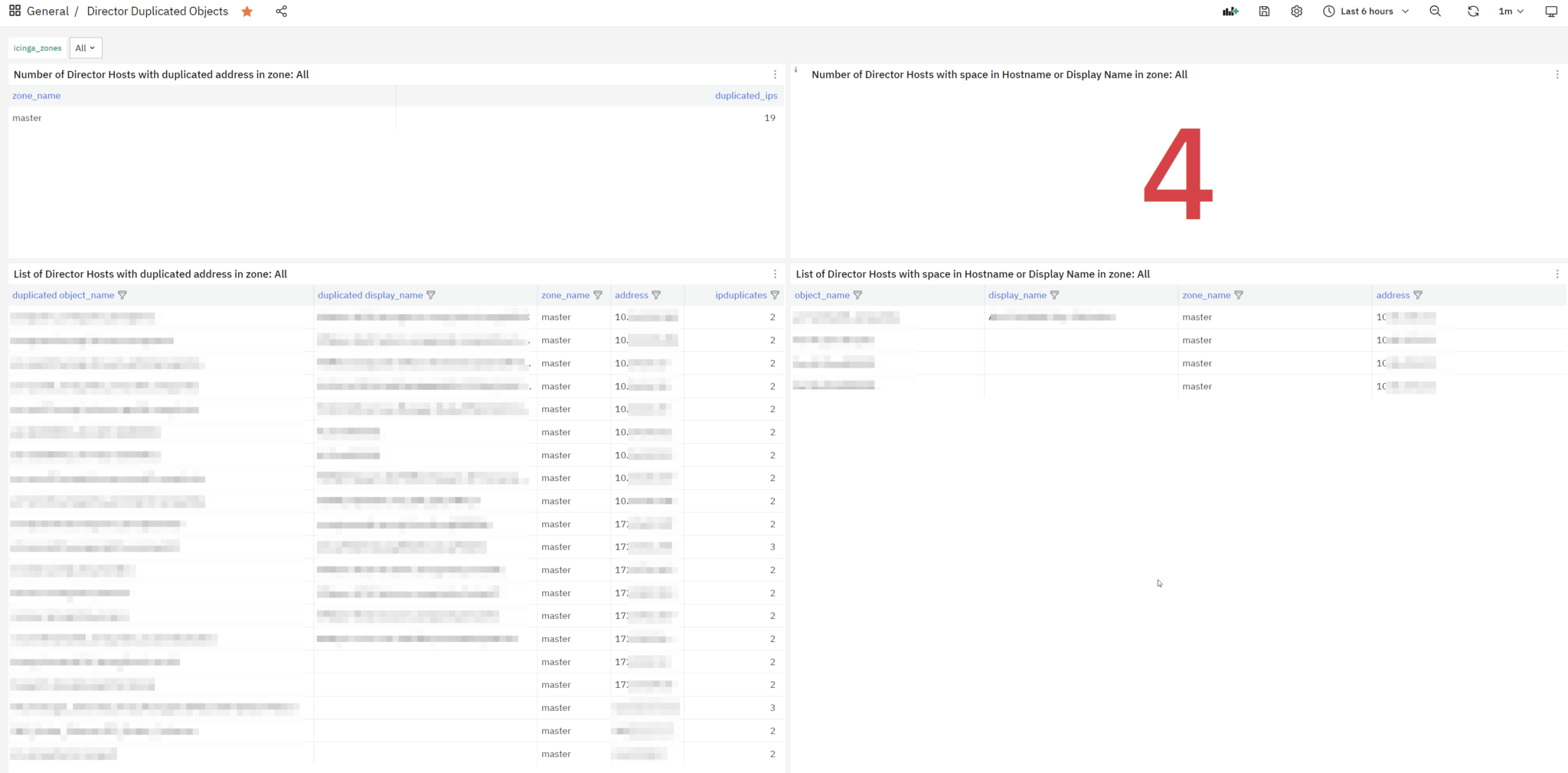
Task: Filter the ipduplicates column
Action: [775, 295]
